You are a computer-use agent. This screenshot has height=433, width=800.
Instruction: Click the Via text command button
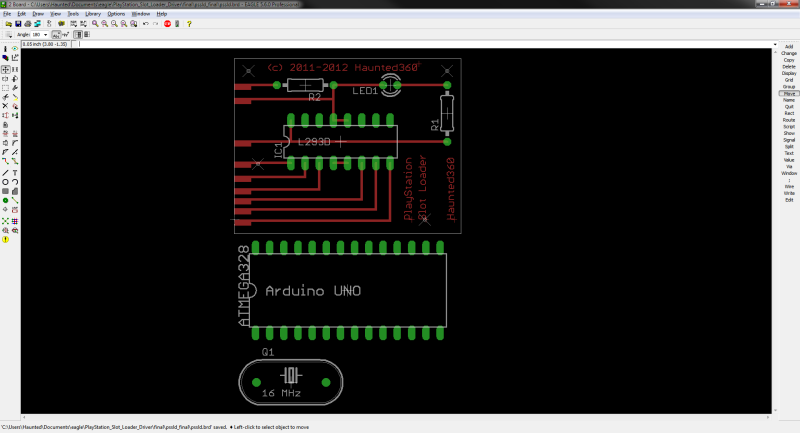(x=789, y=167)
